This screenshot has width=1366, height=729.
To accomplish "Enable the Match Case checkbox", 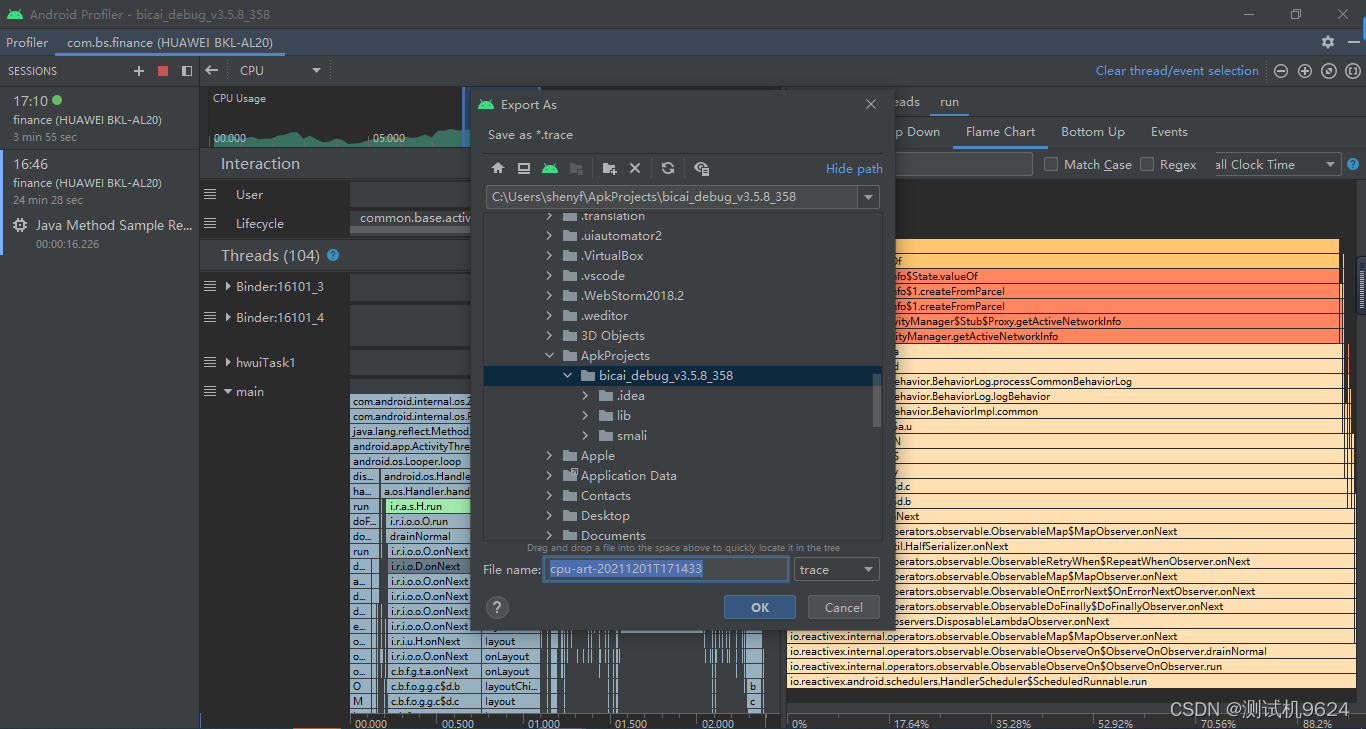I will tap(1051, 164).
